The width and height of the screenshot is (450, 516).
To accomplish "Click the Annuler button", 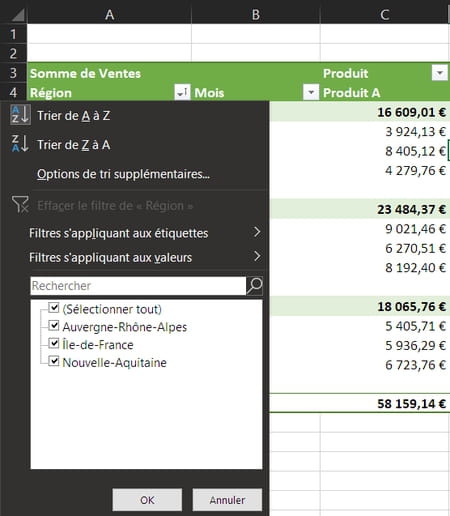I will [x=227, y=500].
